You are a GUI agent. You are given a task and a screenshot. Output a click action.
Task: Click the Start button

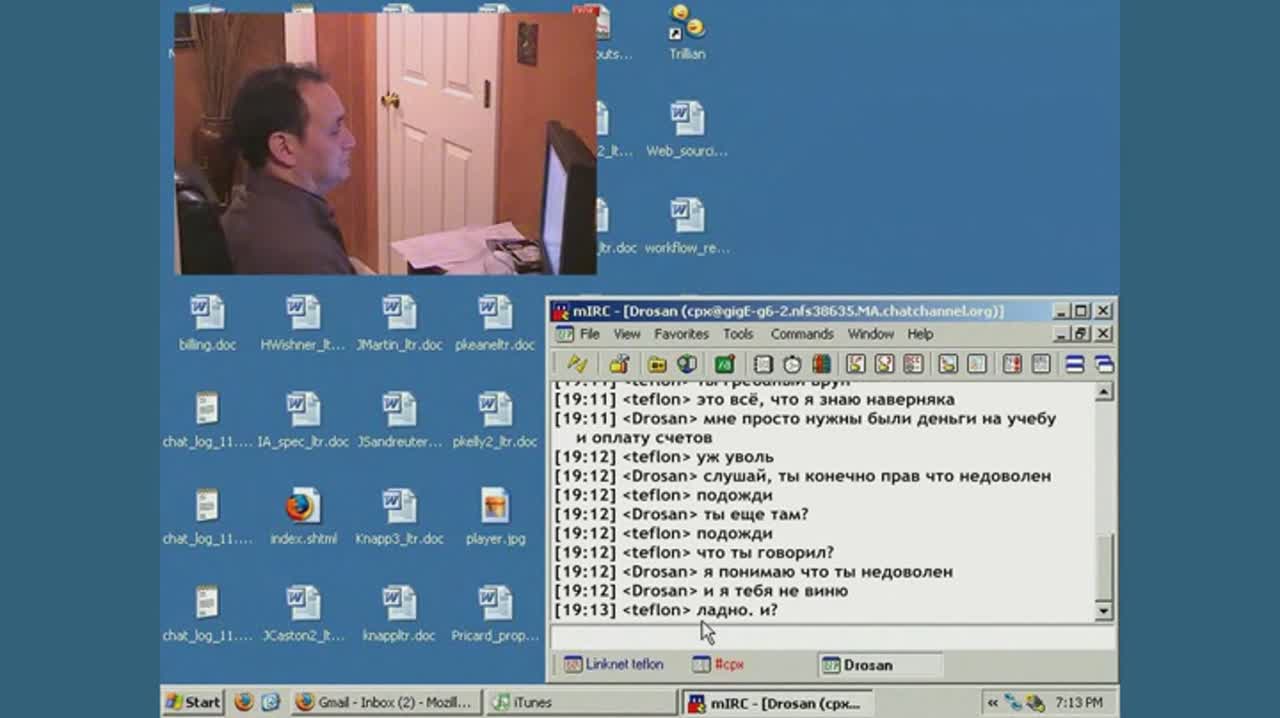point(193,702)
